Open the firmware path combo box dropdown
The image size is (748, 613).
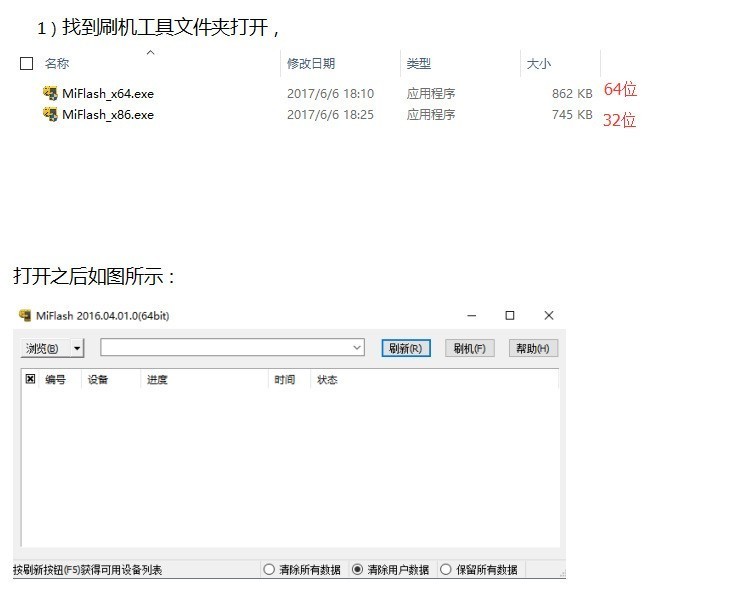tap(357, 348)
